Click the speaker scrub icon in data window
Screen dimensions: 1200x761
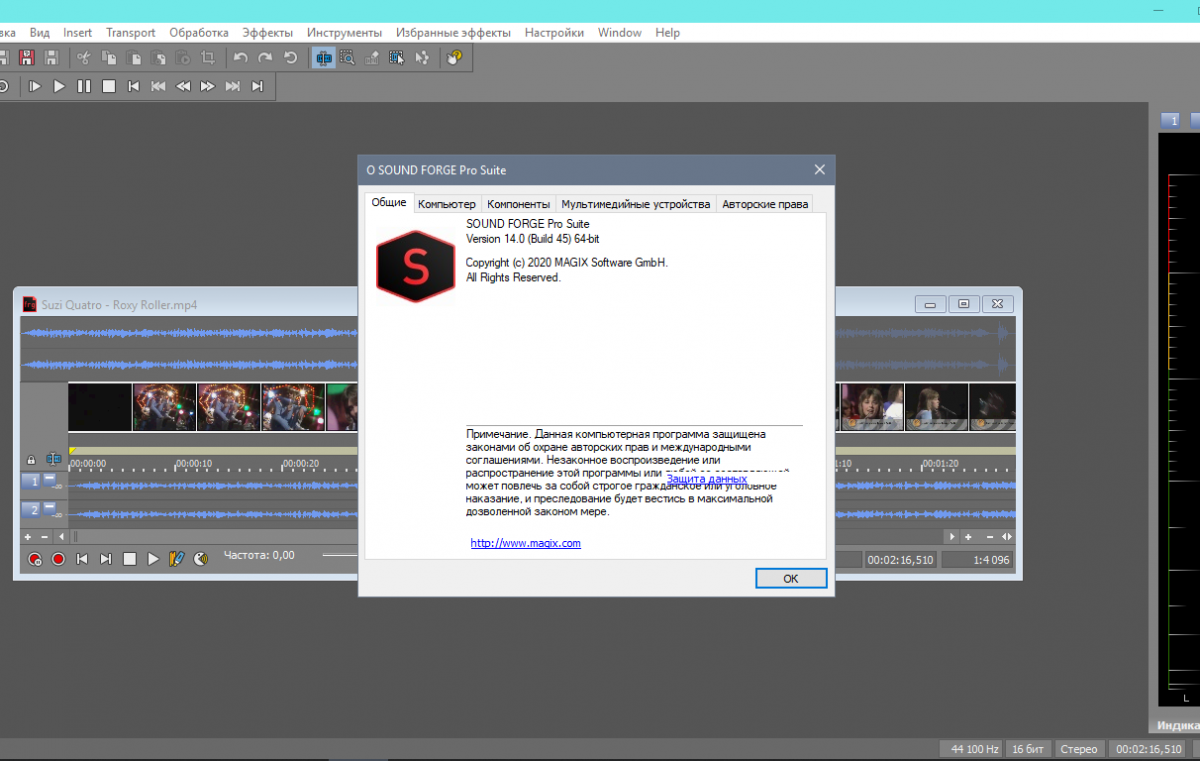201,559
